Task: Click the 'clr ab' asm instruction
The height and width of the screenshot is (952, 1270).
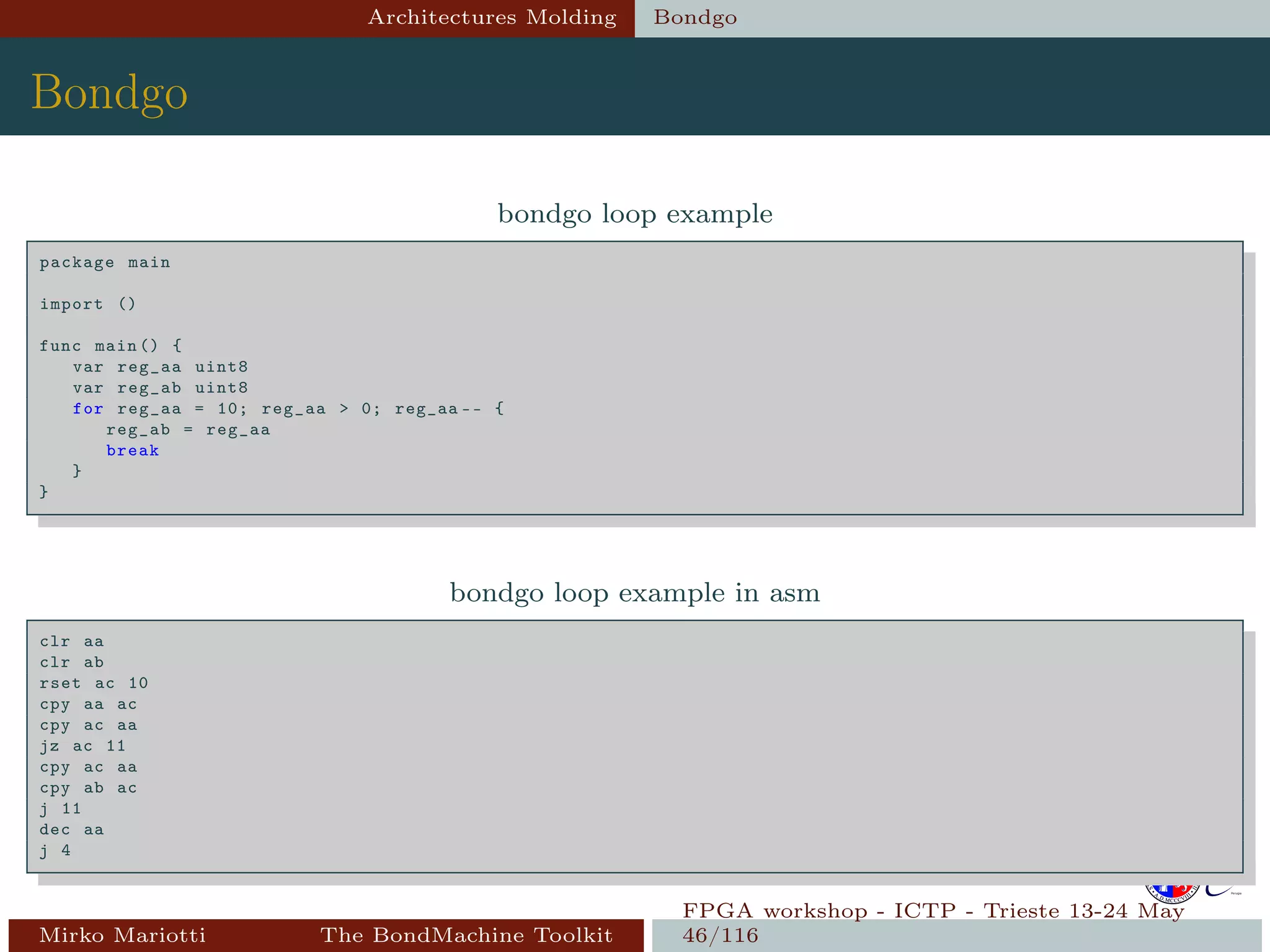Action: [x=72, y=663]
